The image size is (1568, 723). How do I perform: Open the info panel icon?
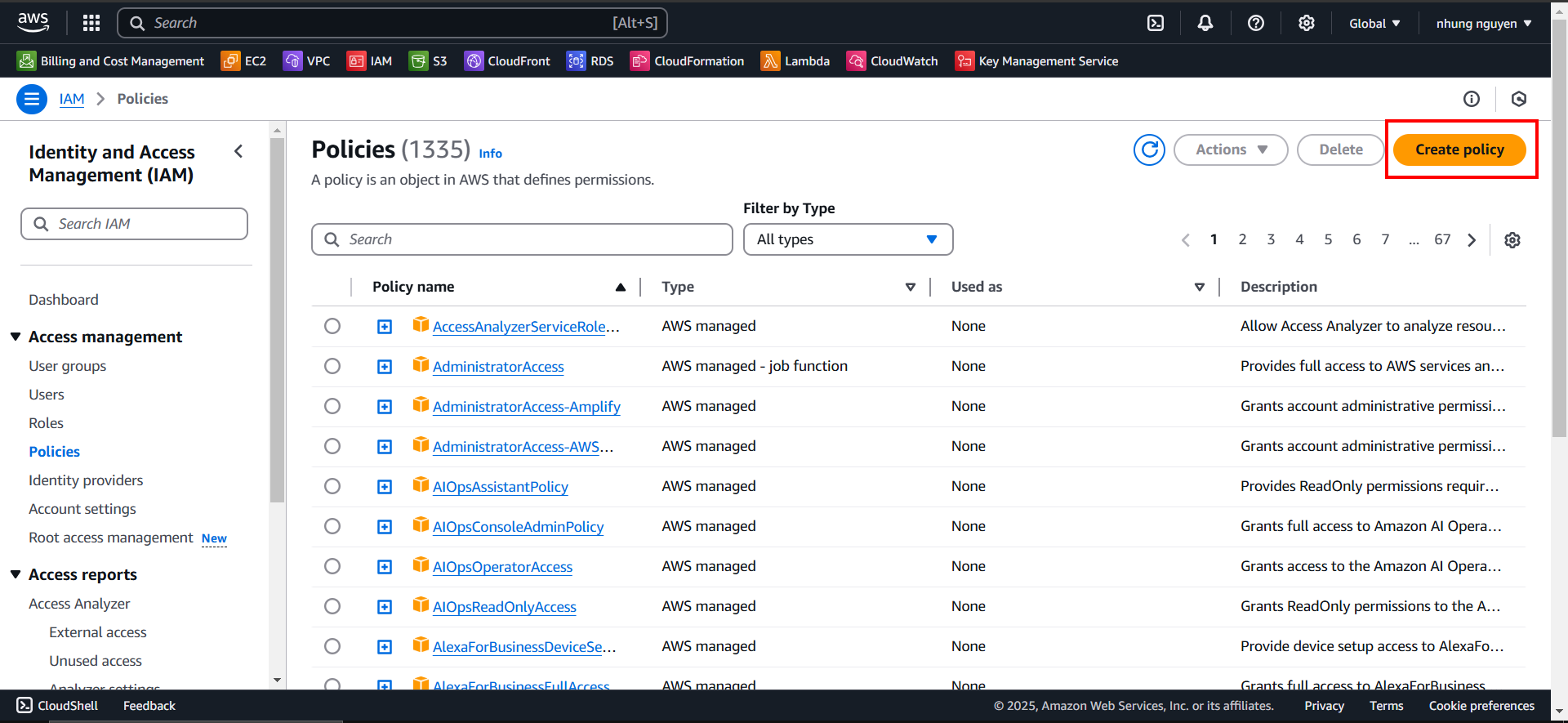(1472, 99)
